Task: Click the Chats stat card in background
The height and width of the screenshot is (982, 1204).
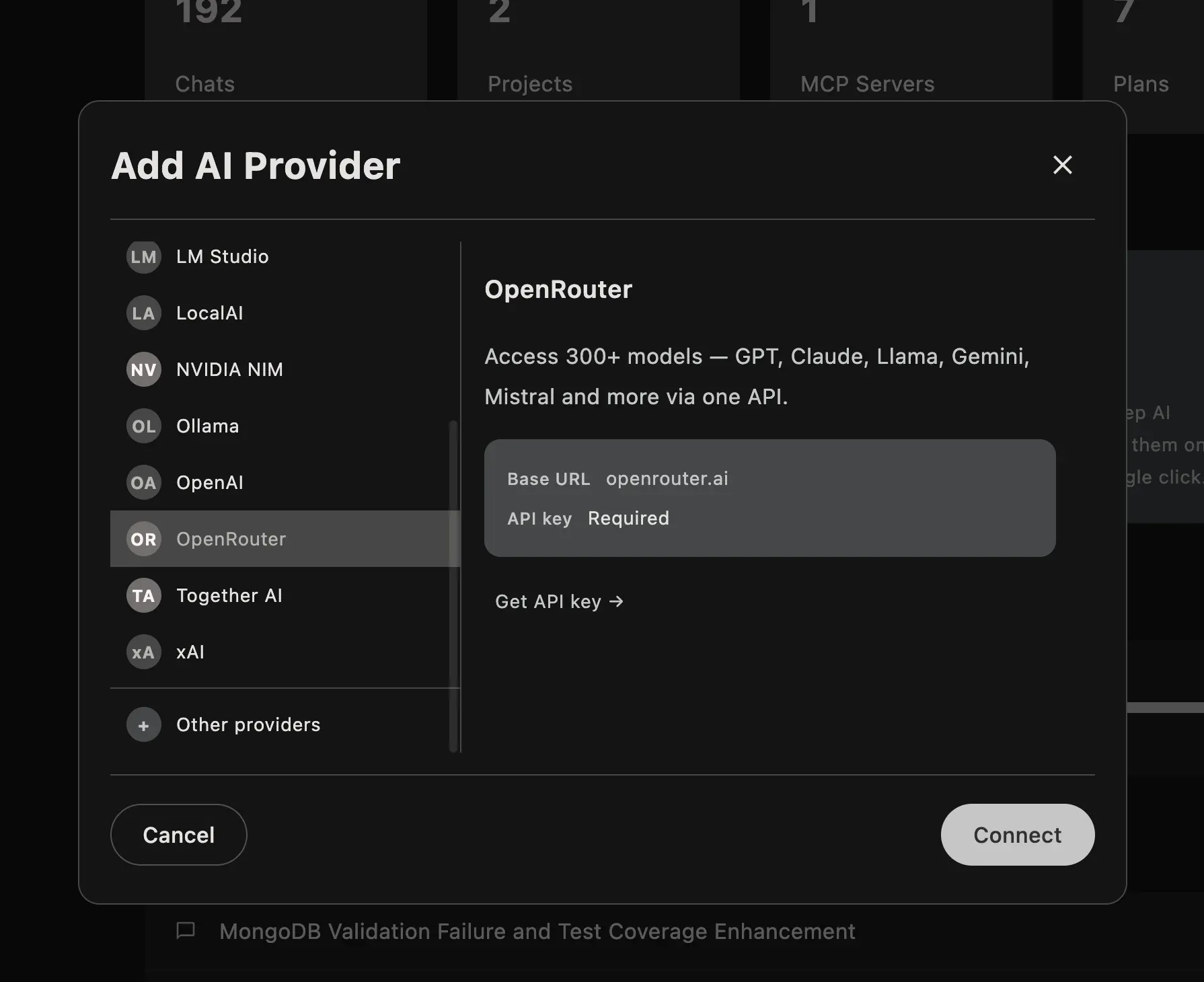Action: [x=286, y=50]
